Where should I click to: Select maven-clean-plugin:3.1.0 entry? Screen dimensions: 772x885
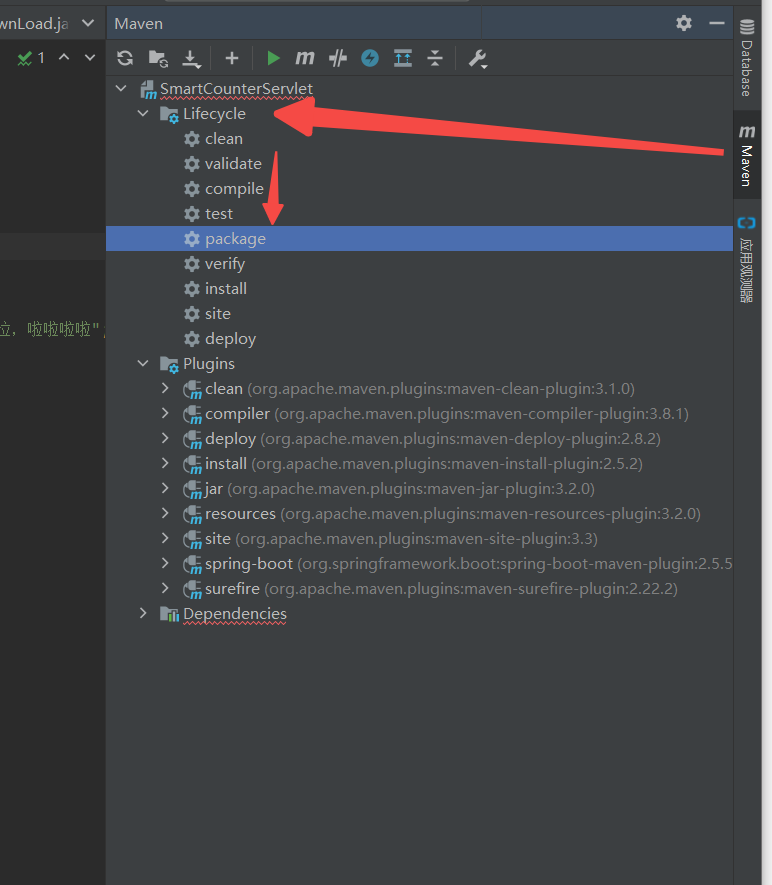[419, 389]
